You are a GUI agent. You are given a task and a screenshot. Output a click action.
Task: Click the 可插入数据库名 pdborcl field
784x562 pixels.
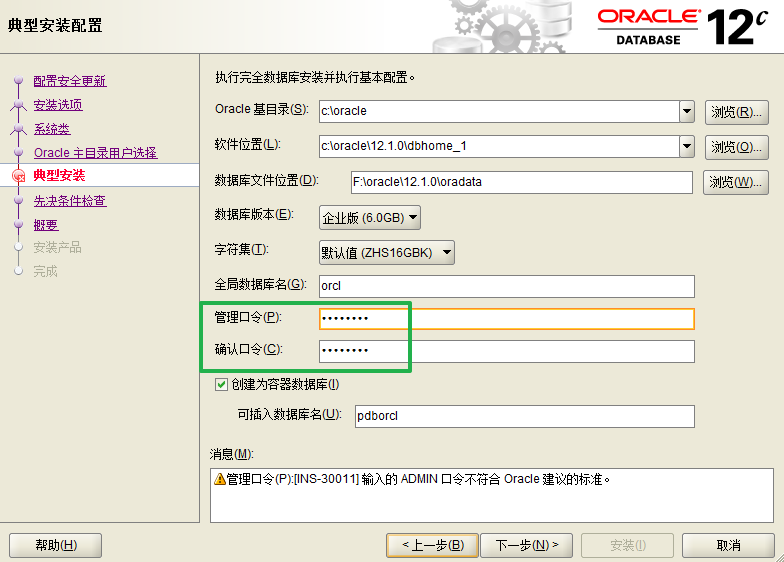coord(524,416)
